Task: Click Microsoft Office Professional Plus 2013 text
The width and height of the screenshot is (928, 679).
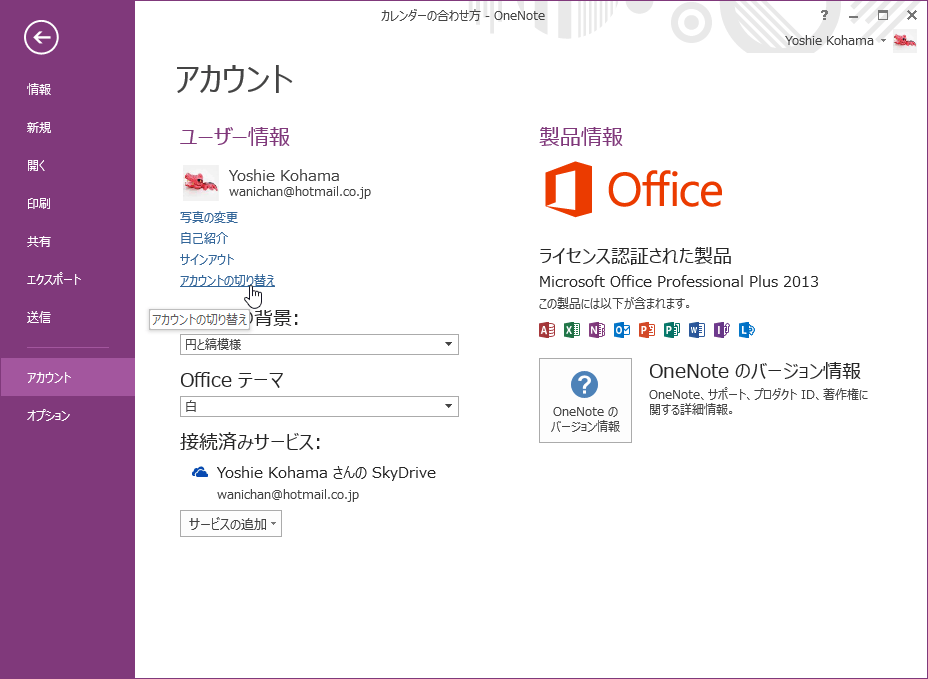Action: coord(679,281)
